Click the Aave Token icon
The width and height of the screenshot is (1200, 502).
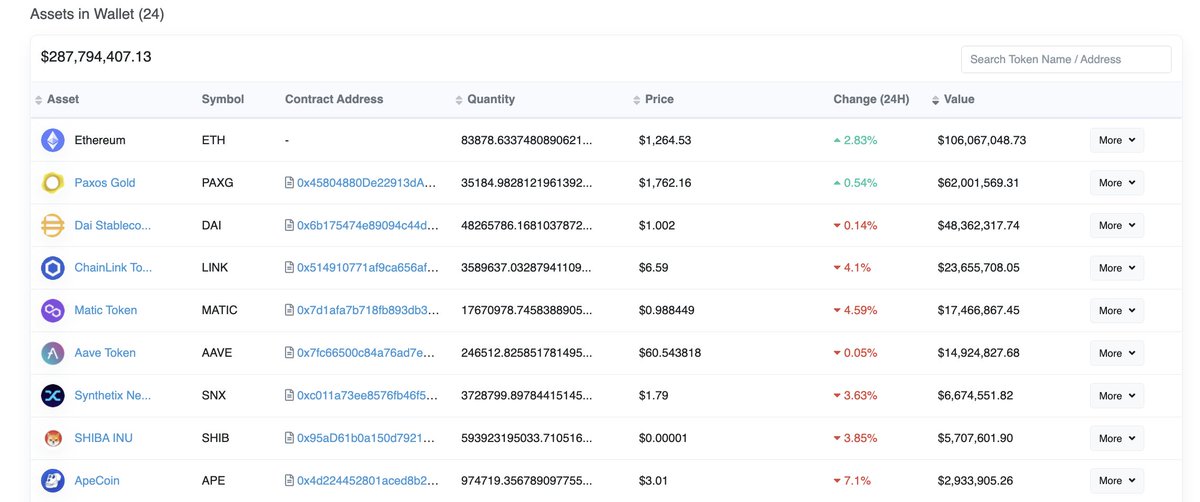tap(53, 353)
